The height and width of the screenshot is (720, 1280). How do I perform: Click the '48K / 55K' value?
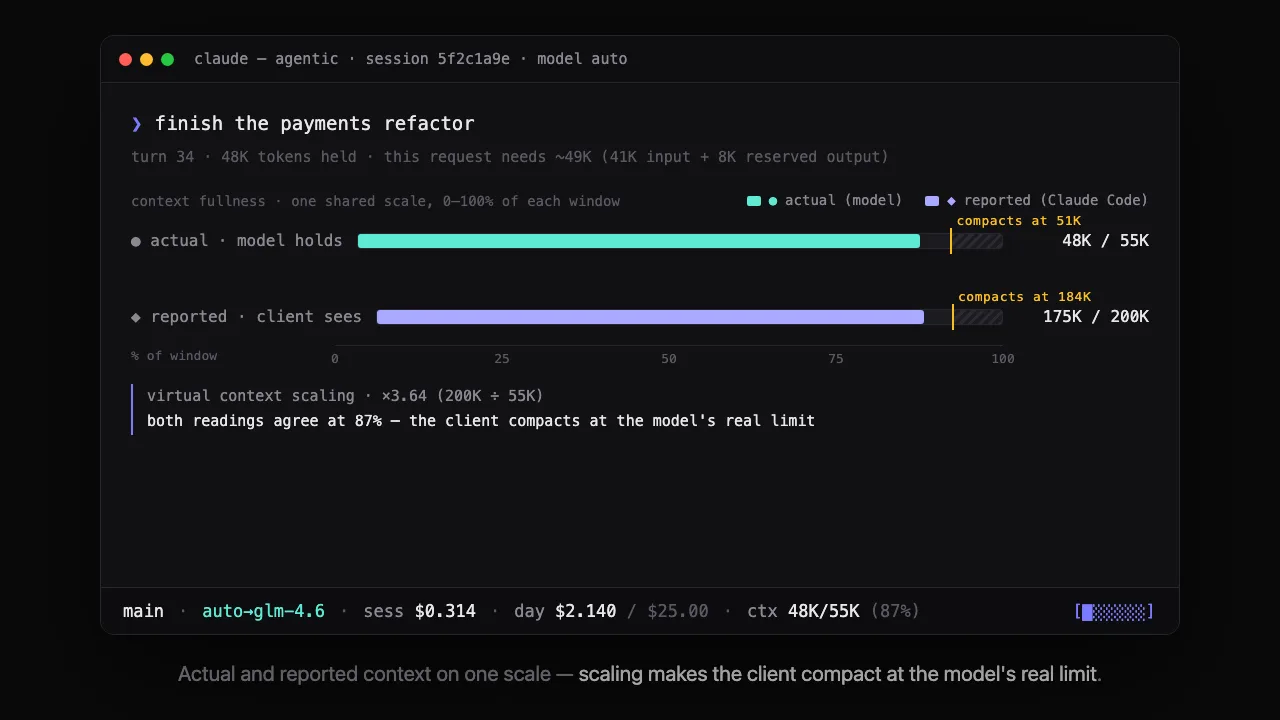point(1105,241)
